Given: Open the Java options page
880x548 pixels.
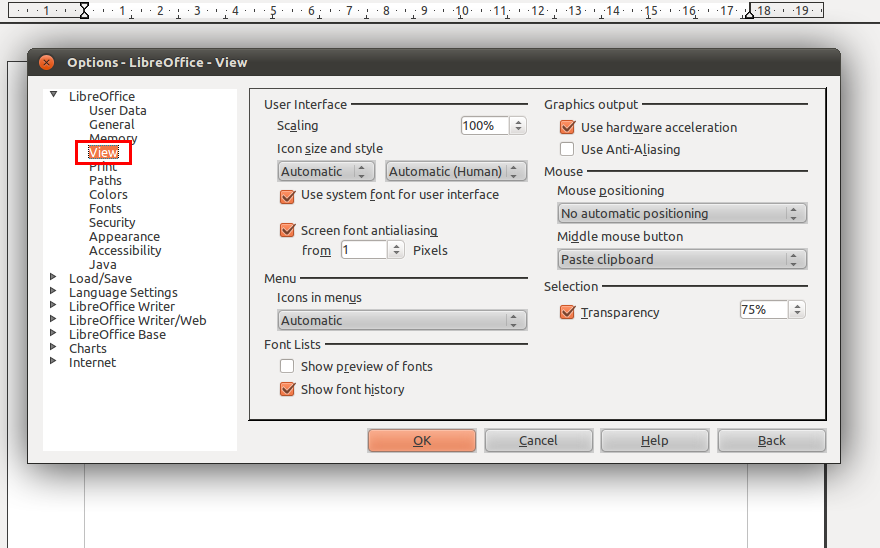Looking at the screenshot, I should (x=103, y=265).
